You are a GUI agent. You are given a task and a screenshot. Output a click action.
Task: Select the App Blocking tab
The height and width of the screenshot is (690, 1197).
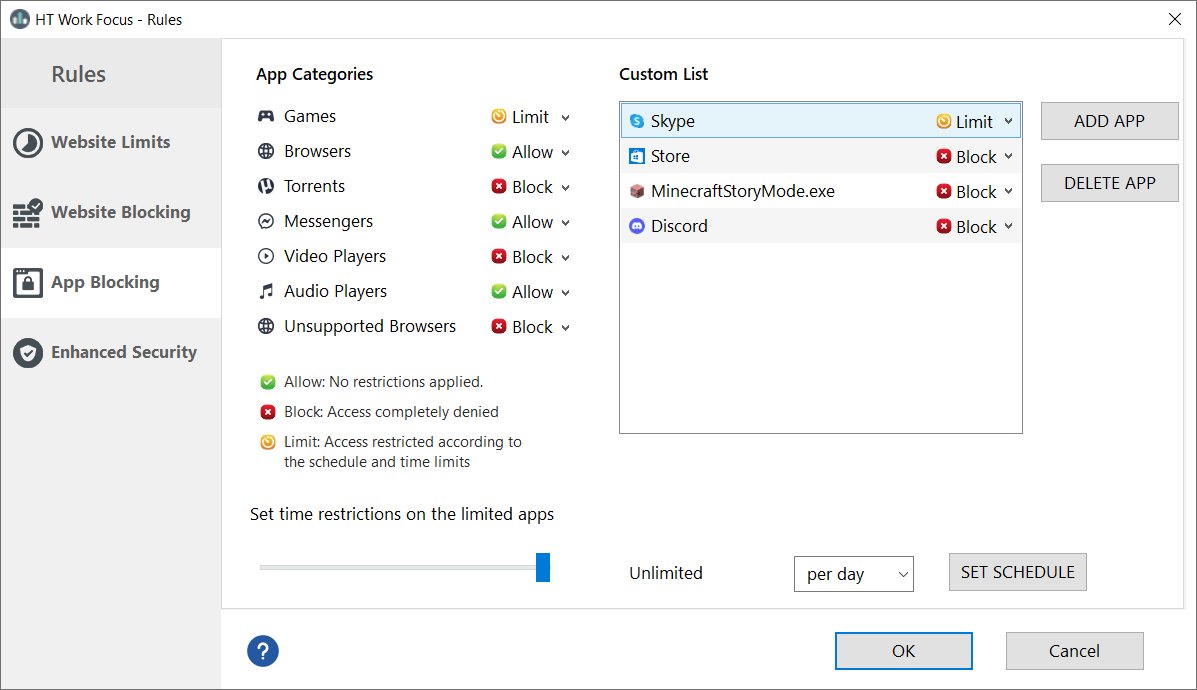111,283
